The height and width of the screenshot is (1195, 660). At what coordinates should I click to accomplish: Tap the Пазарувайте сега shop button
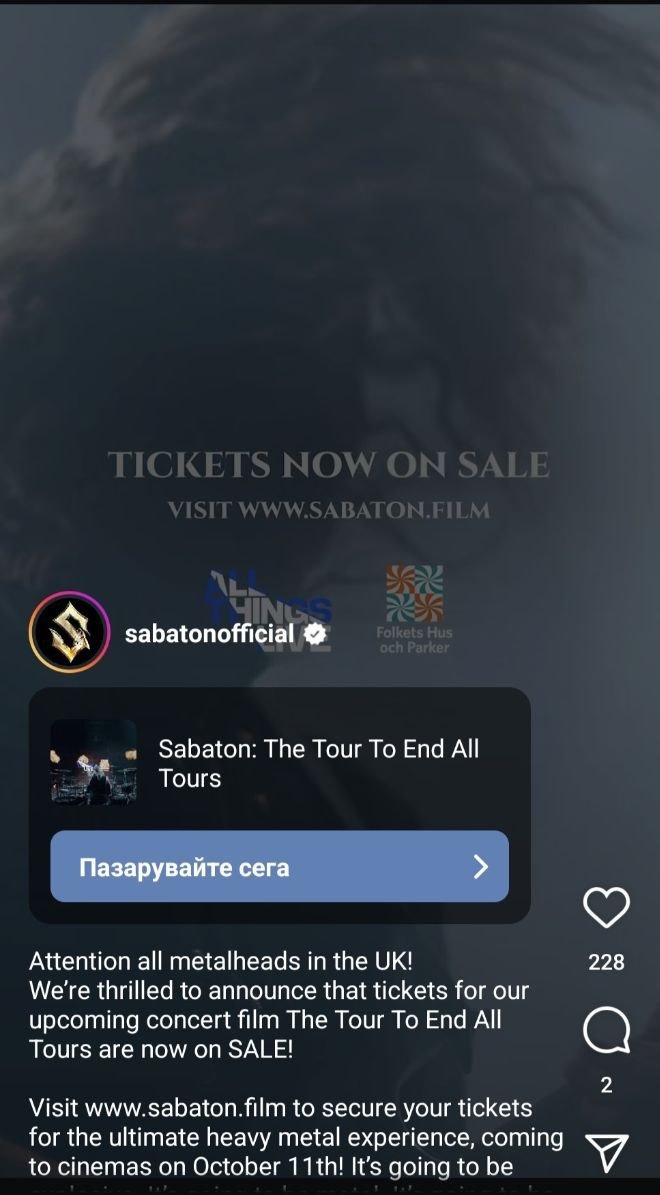pyautogui.click(x=279, y=867)
